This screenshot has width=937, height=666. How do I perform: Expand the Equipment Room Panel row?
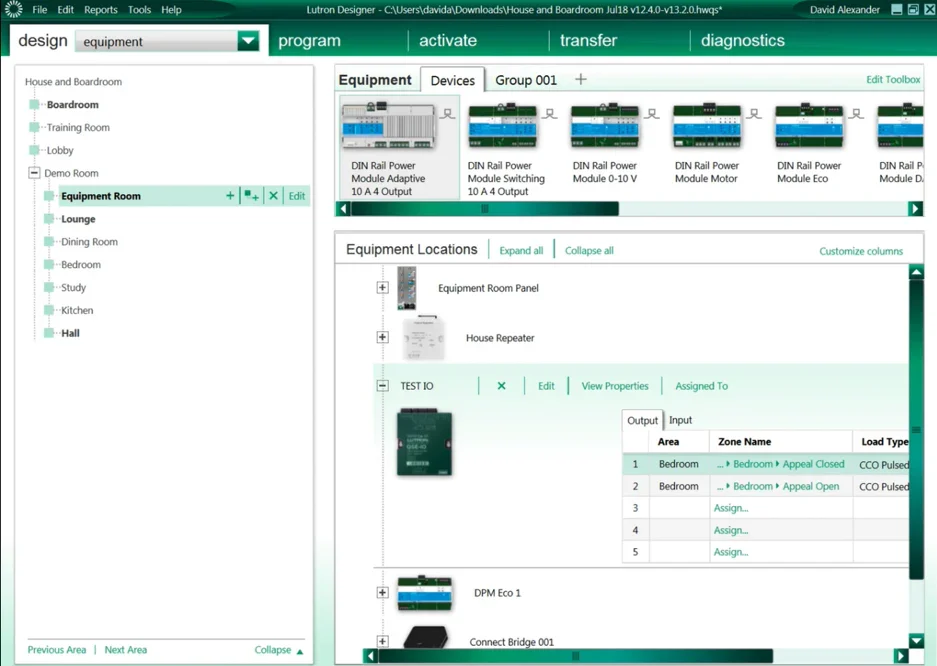coord(382,288)
